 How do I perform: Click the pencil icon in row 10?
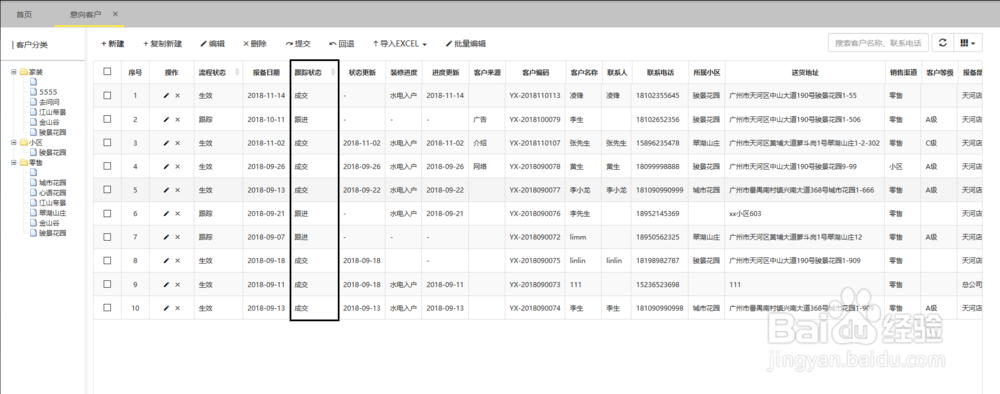(166, 308)
